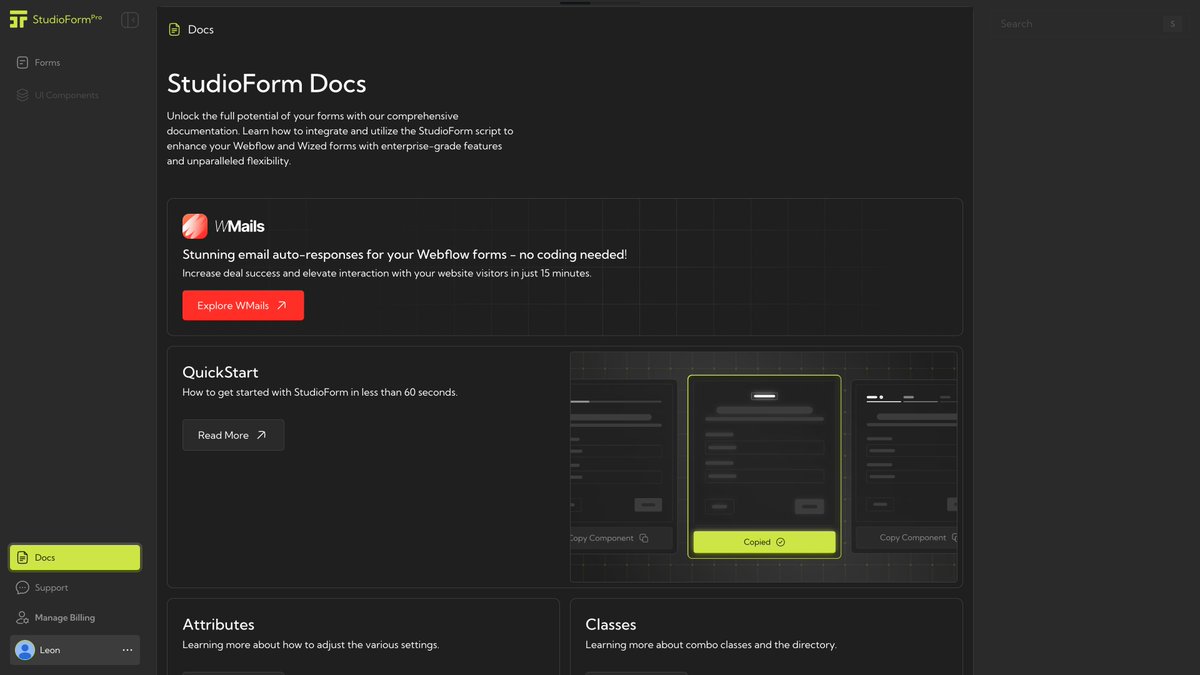
Task: Click the QuickStart Read More button
Action: pyautogui.click(x=233, y=435)
